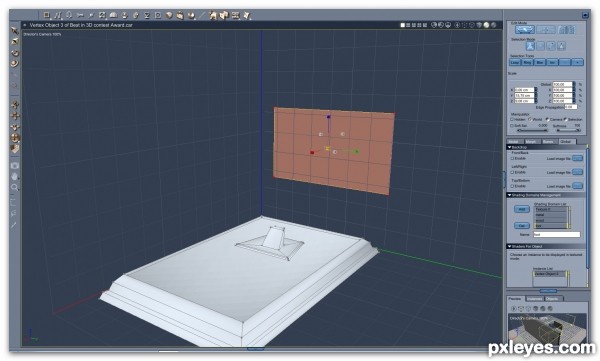This screenshot has width=600, height=361.
Task: Click the plus selection tool button
Action: pyautogui.click(x=577, y=62)
